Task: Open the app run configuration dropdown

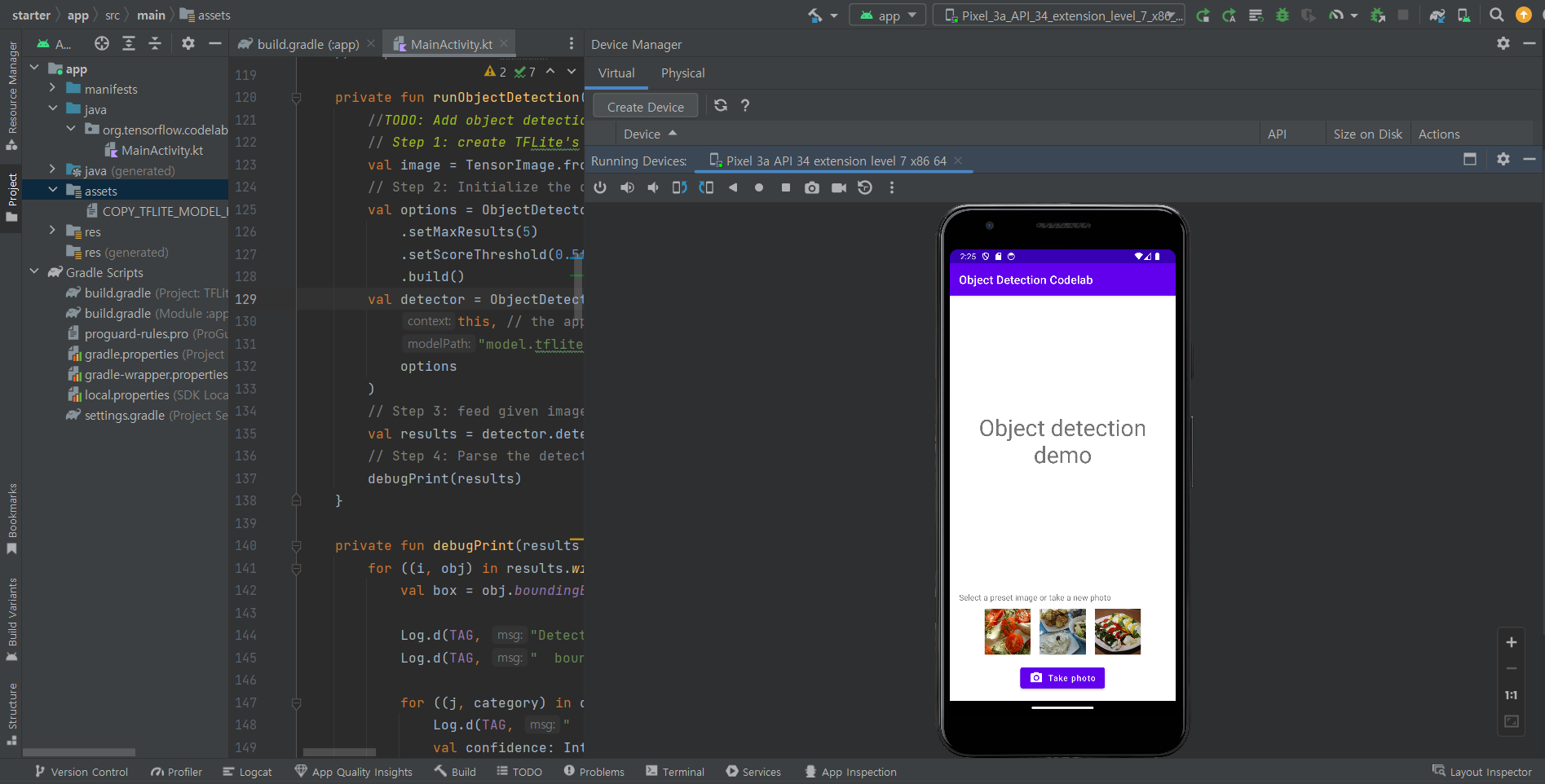Action: point(889,15)
